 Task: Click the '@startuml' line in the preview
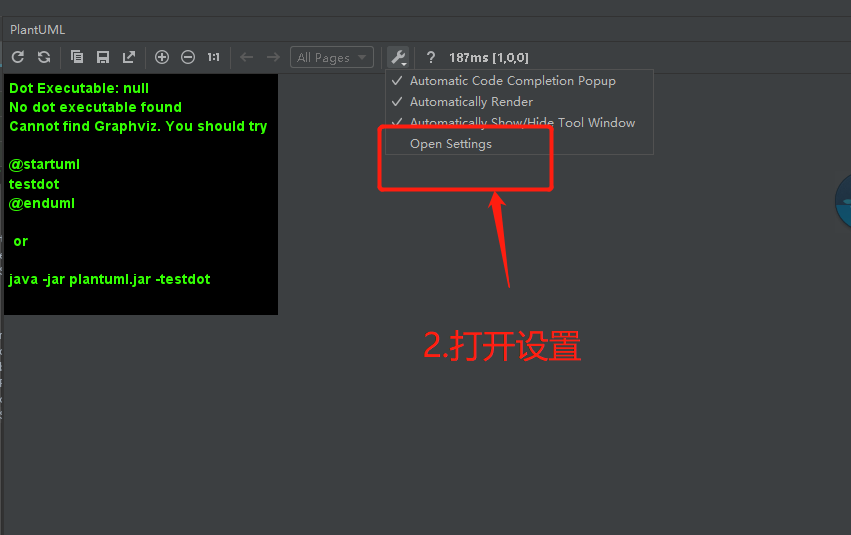[44, 164]
